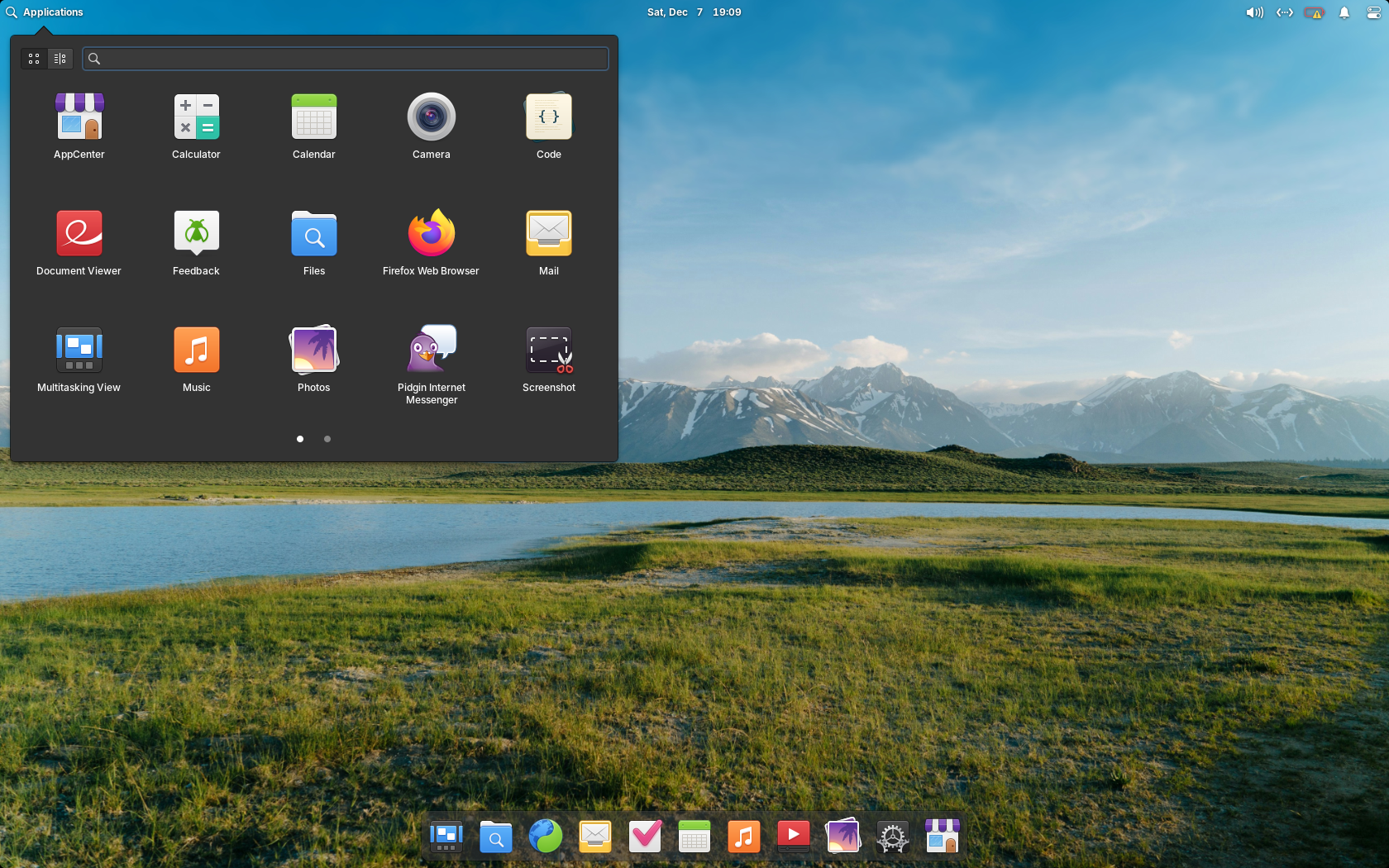Screen dimensions: 1389x868
Task: Launch the Calculator app
Action: 196,126
